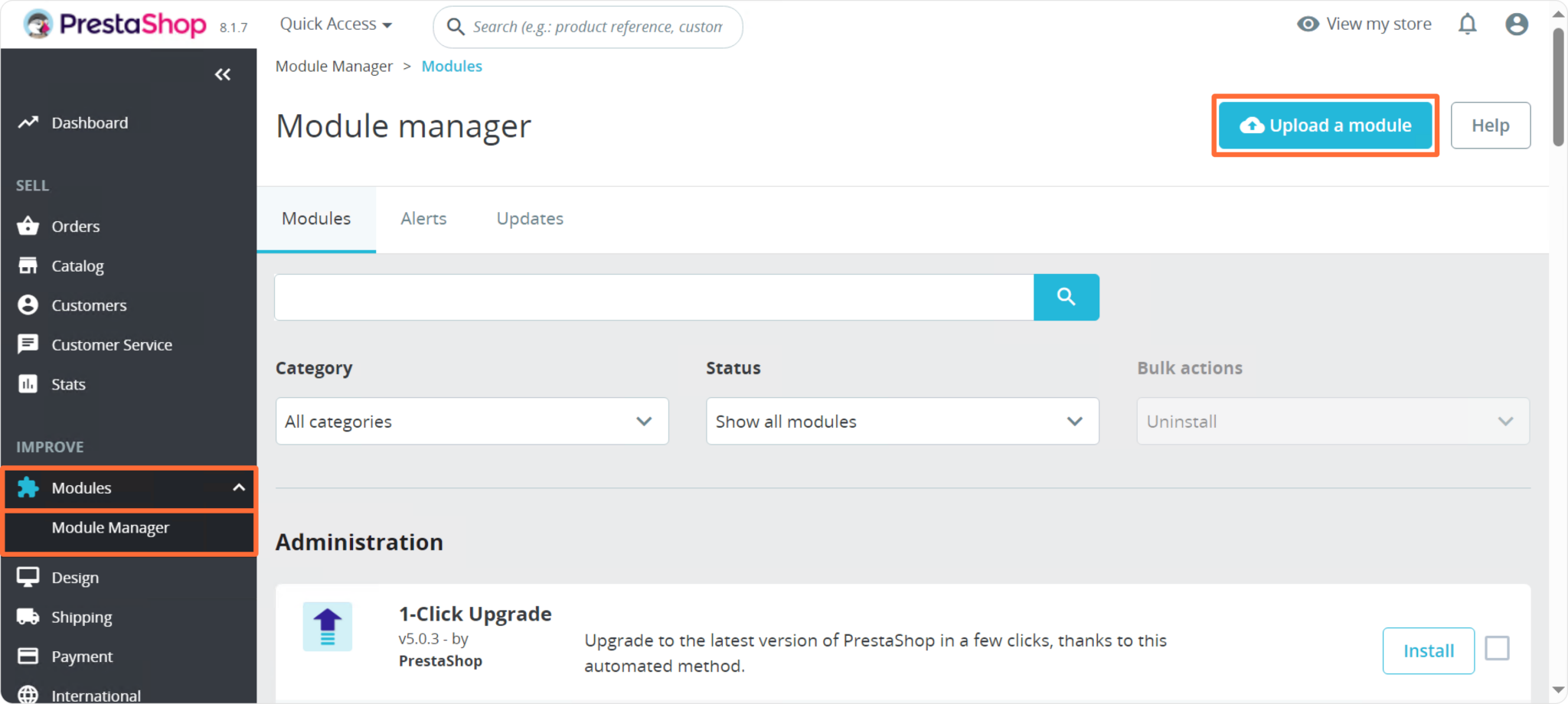Open the Show all modules status dropdown

pos(902,421)
